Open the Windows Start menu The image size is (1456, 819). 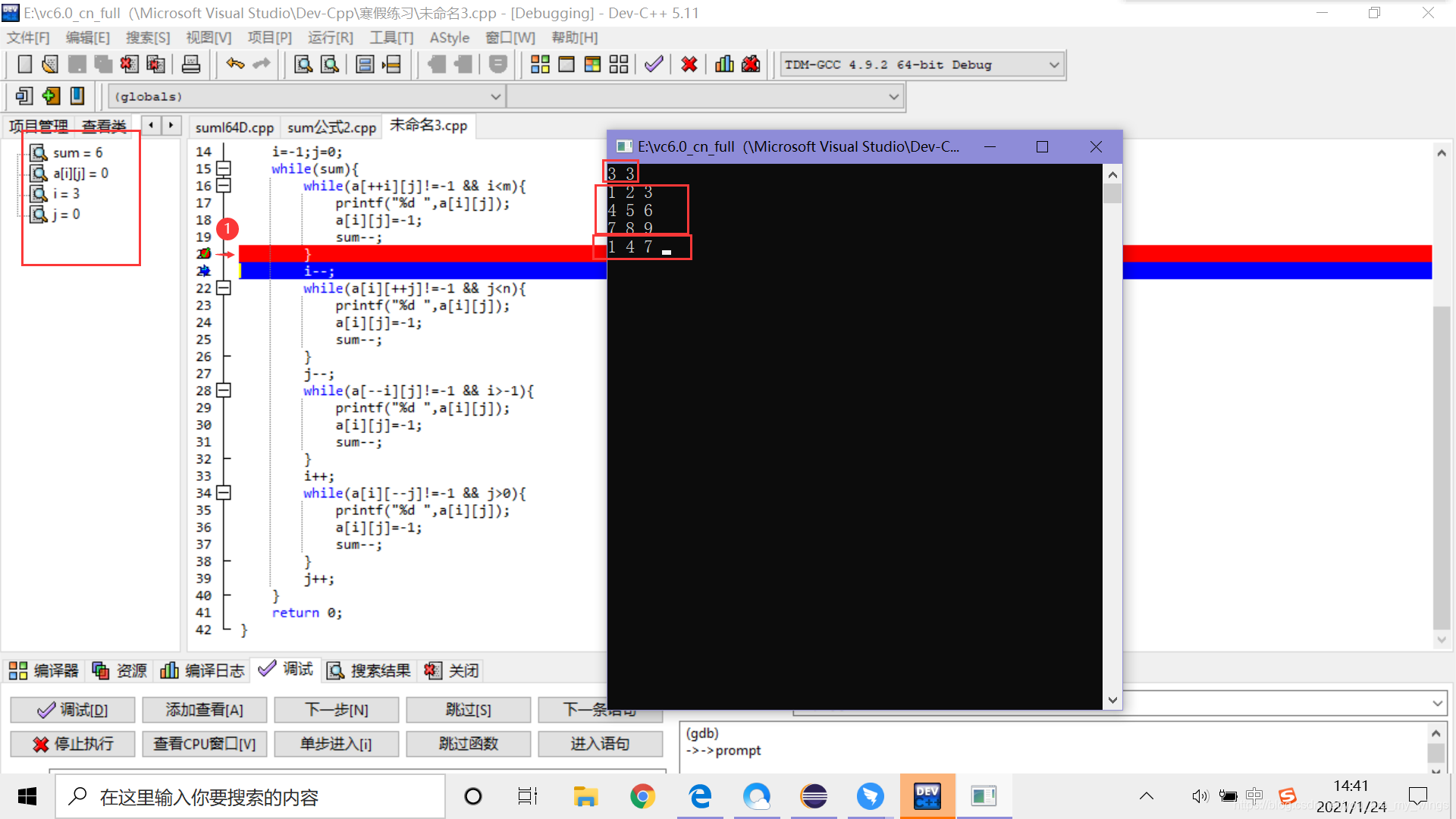point(27,796)
